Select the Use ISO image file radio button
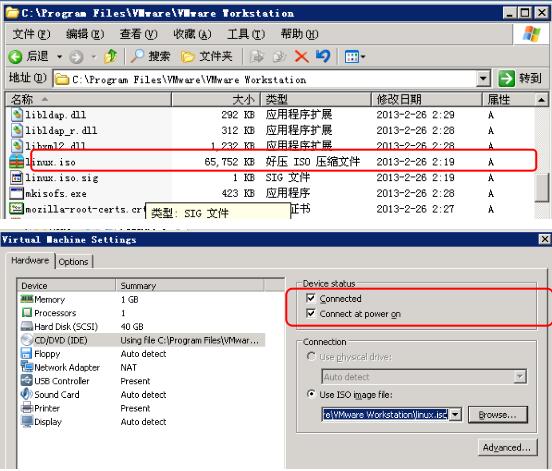 coord(311,394)
